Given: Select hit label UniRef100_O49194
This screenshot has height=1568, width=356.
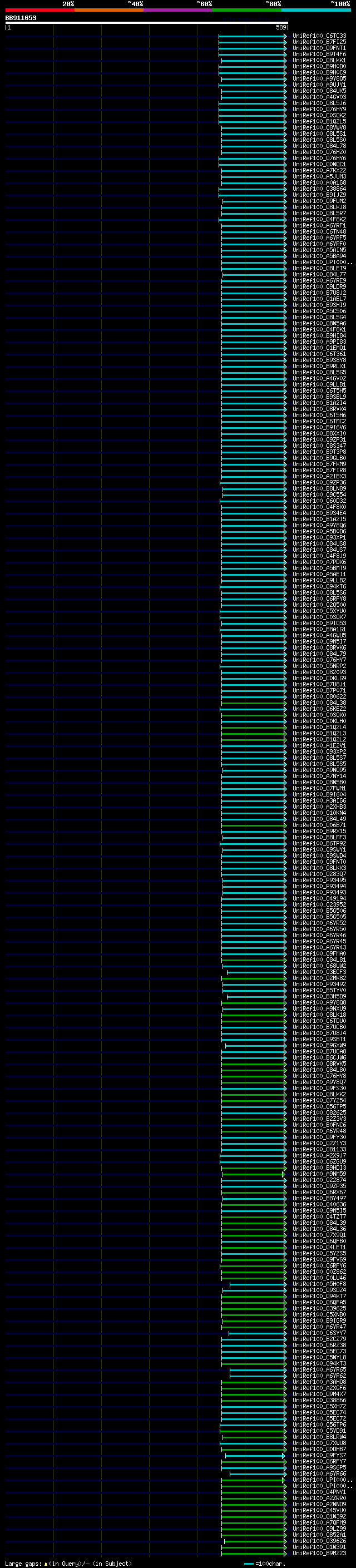Looking at the screenshot, I should pos(319,898).
